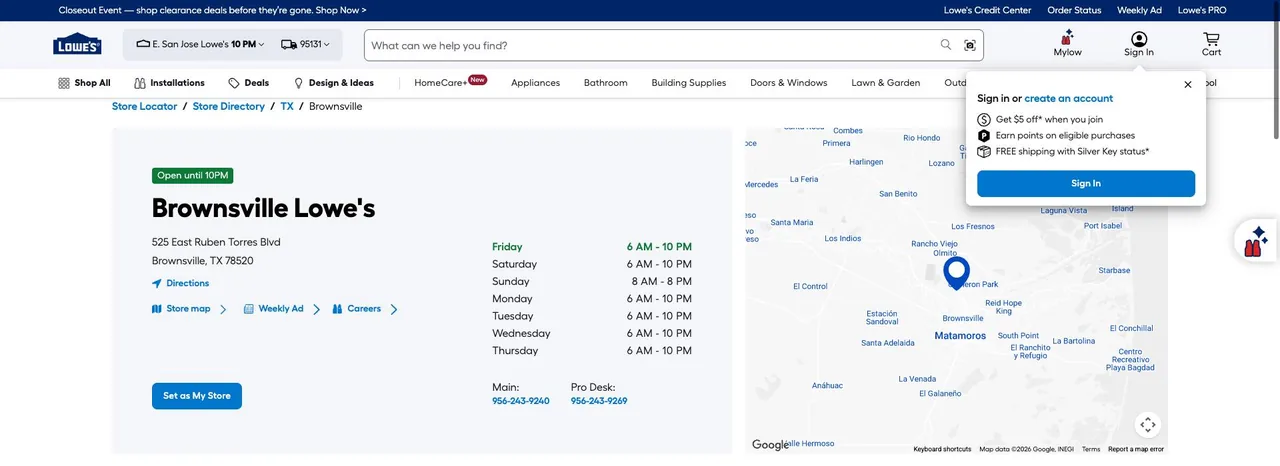Click the search magnifier icon
Image resolution: width=1280 pixels, height=466 pixels.
tap(946, 45)
